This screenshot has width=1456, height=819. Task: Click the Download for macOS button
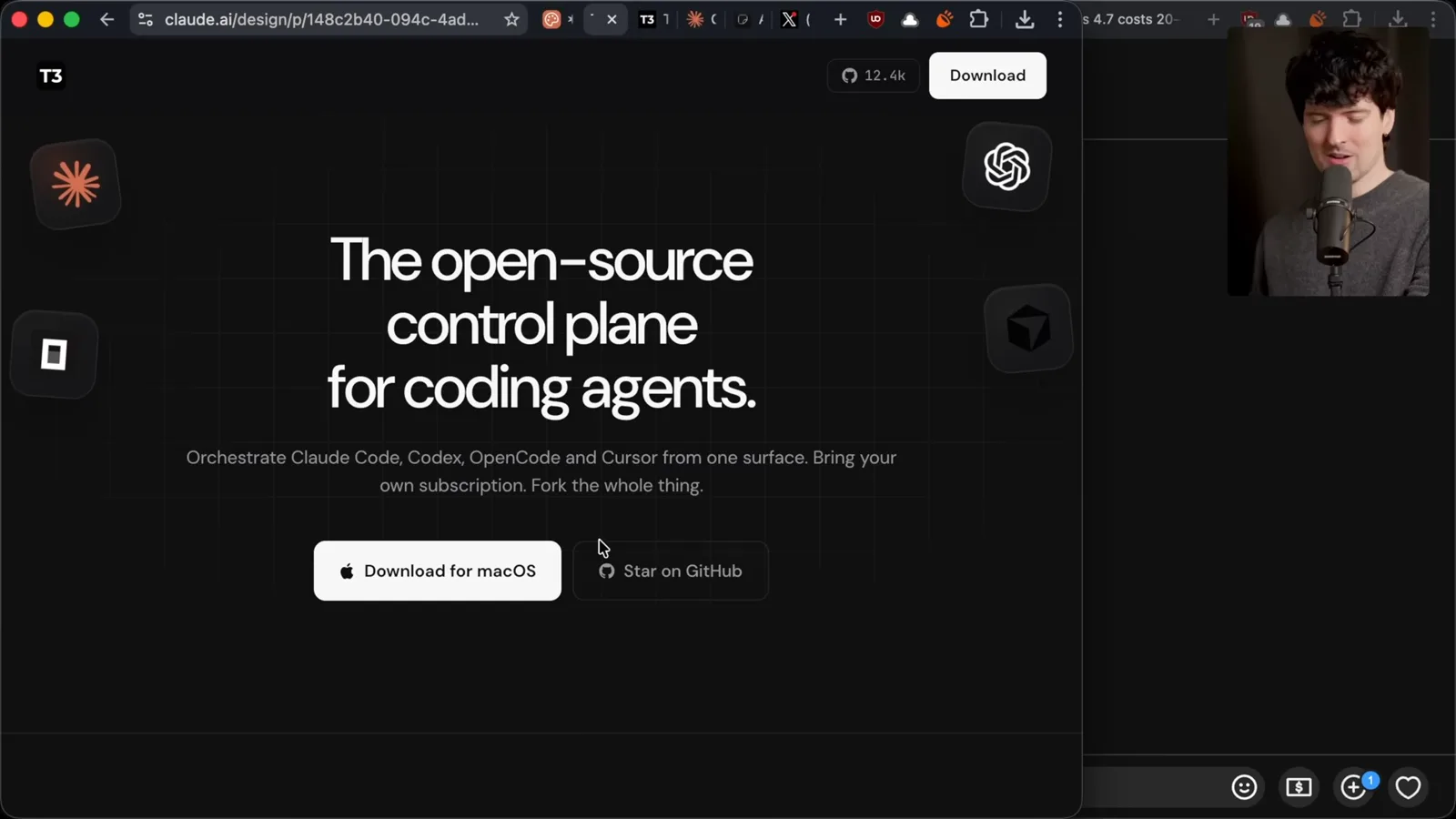coord(438,571)
